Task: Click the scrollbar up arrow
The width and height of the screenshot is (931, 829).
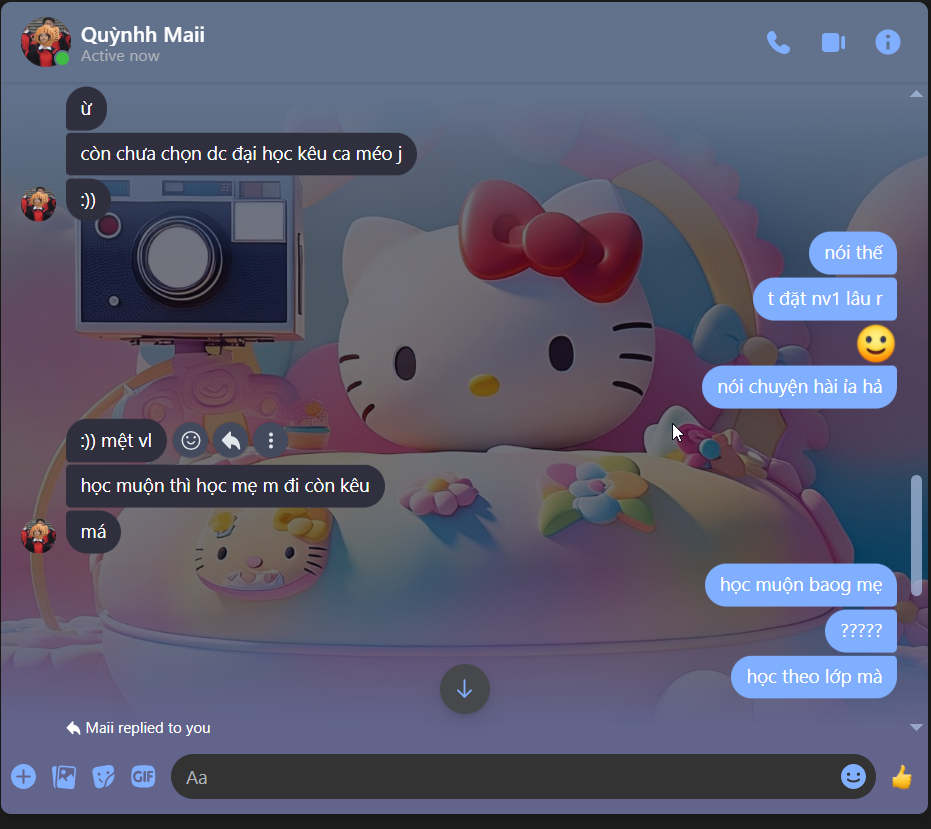Action: tap(916, 94)
